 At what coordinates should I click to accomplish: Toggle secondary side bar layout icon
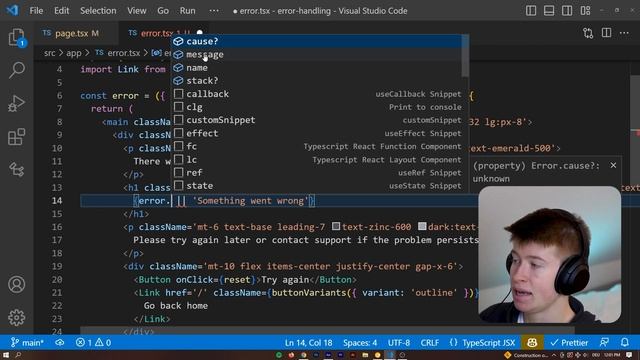(567, 11)
